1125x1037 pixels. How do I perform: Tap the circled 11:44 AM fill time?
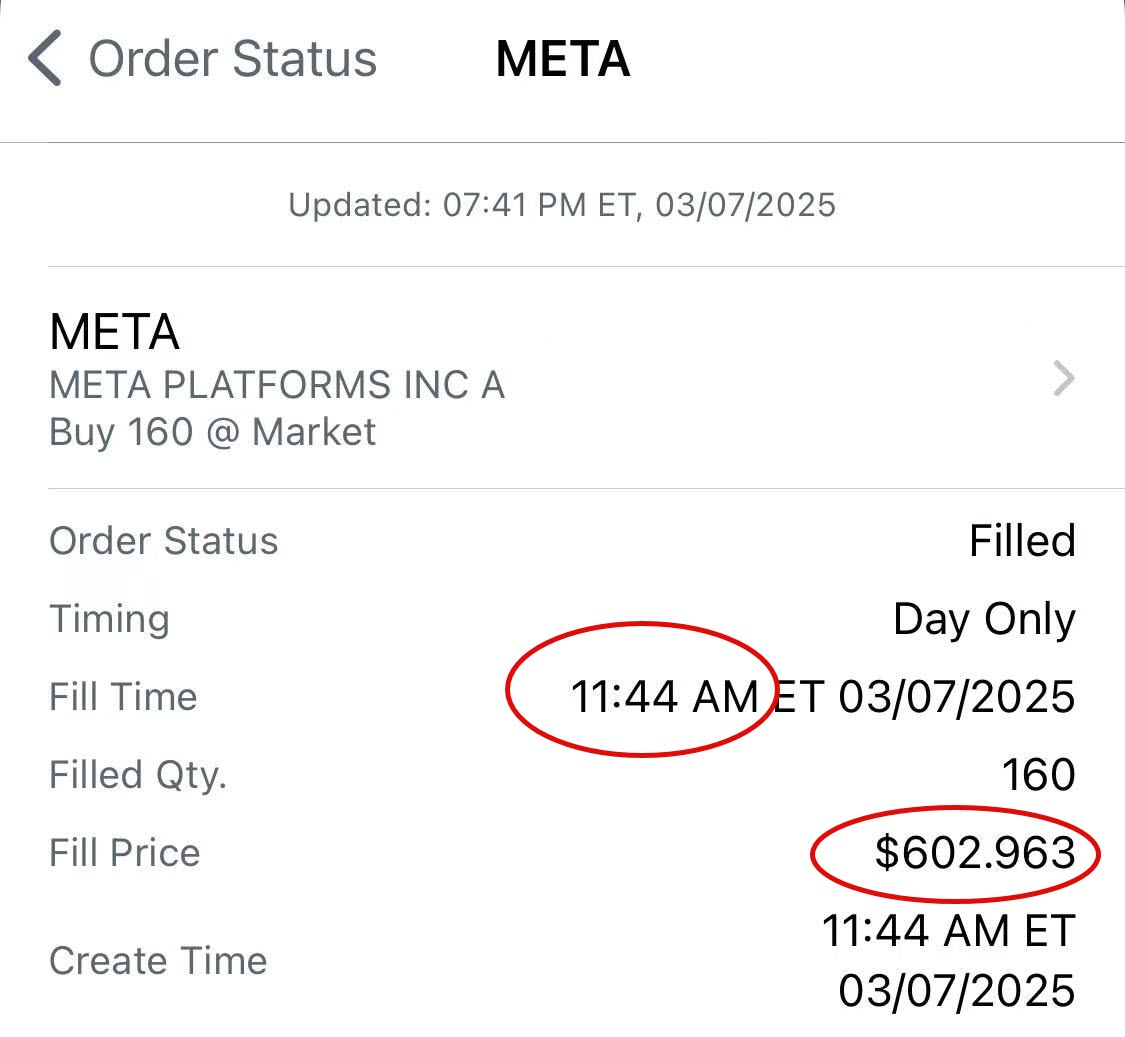click(664, 697)
